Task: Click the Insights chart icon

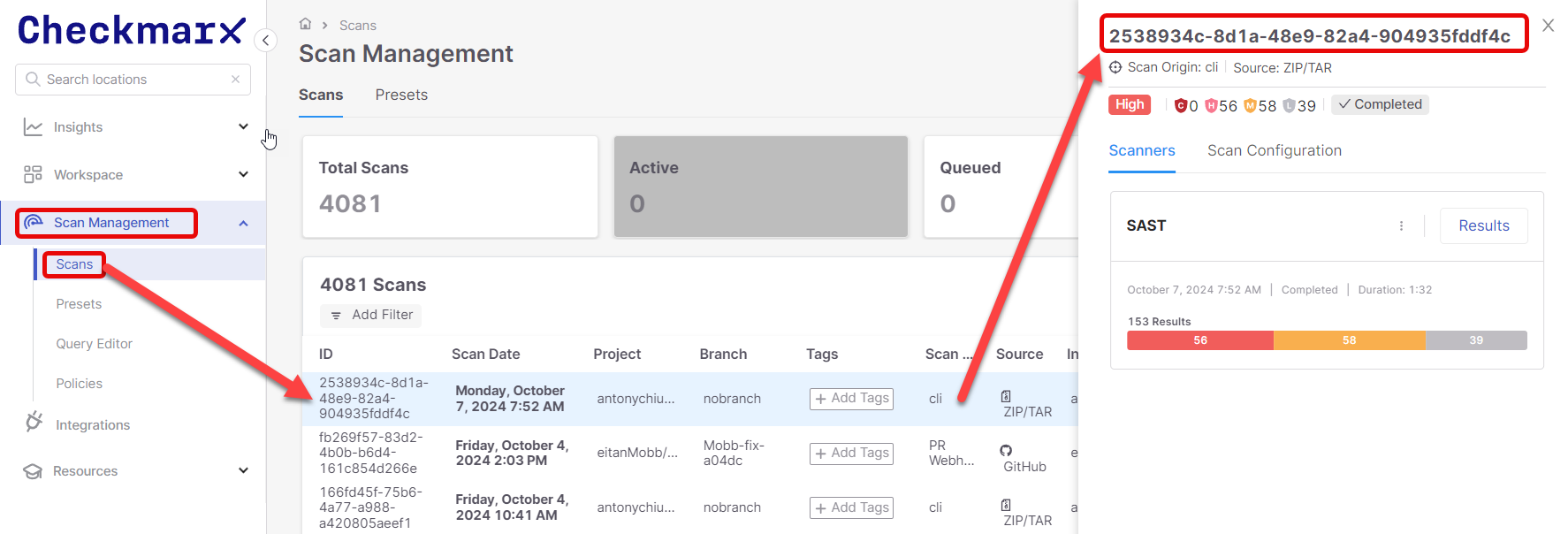Action: [33, 127]
